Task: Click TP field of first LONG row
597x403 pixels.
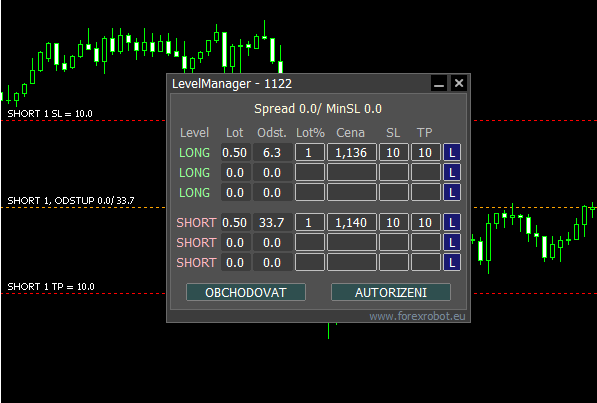Action: click(425, 152)
